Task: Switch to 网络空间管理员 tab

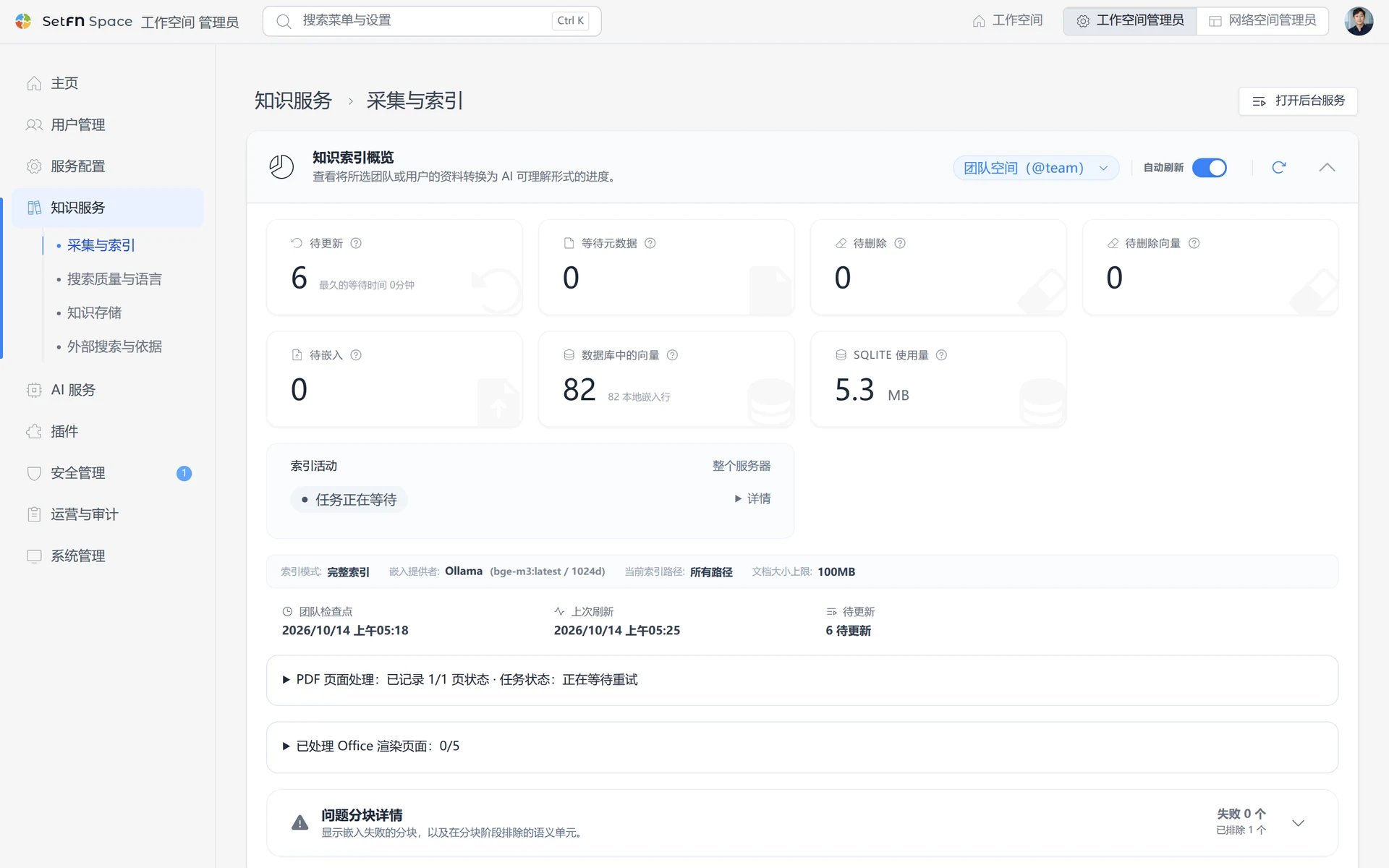Action: pyautogui.click(x=1262, y=21)
